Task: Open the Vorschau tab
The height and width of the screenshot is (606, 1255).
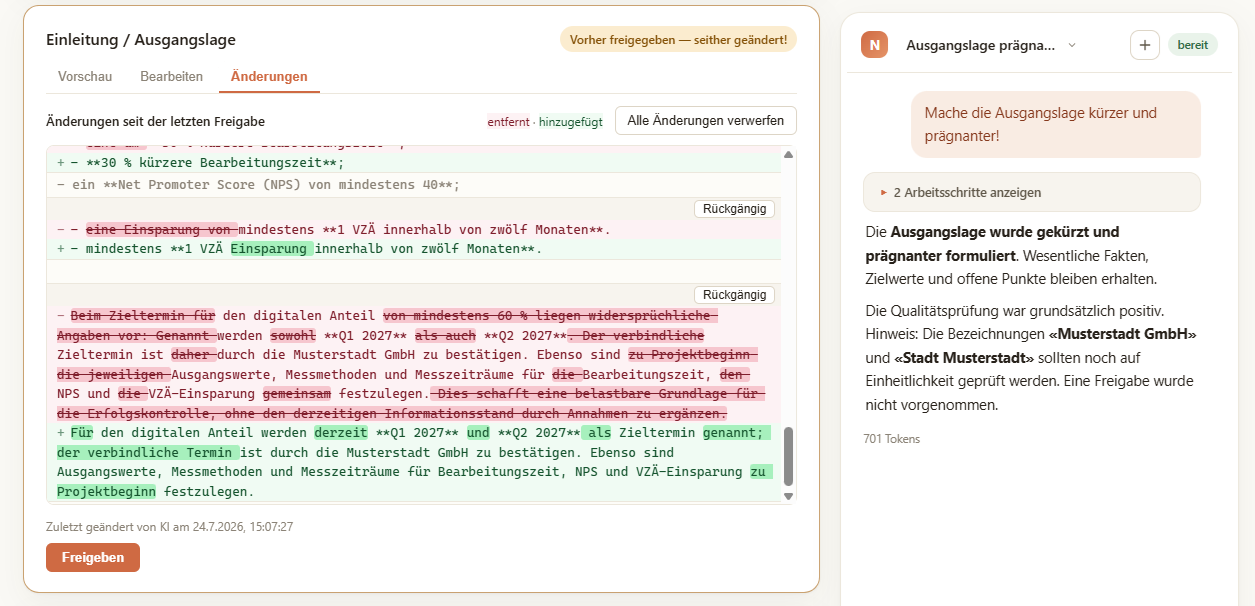Action: tap(85, 76)
